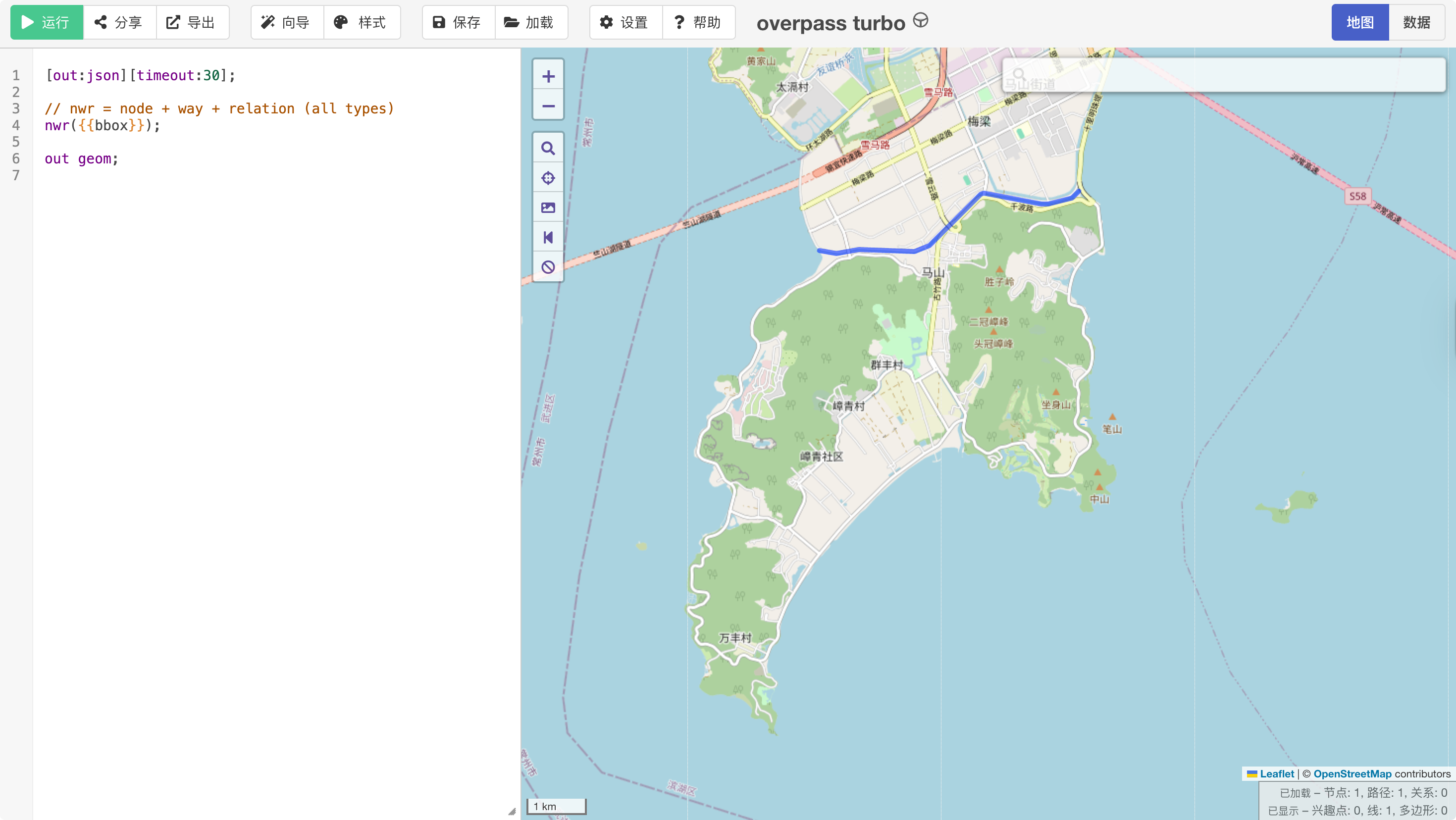Open 设置 settings dialog

625,22
